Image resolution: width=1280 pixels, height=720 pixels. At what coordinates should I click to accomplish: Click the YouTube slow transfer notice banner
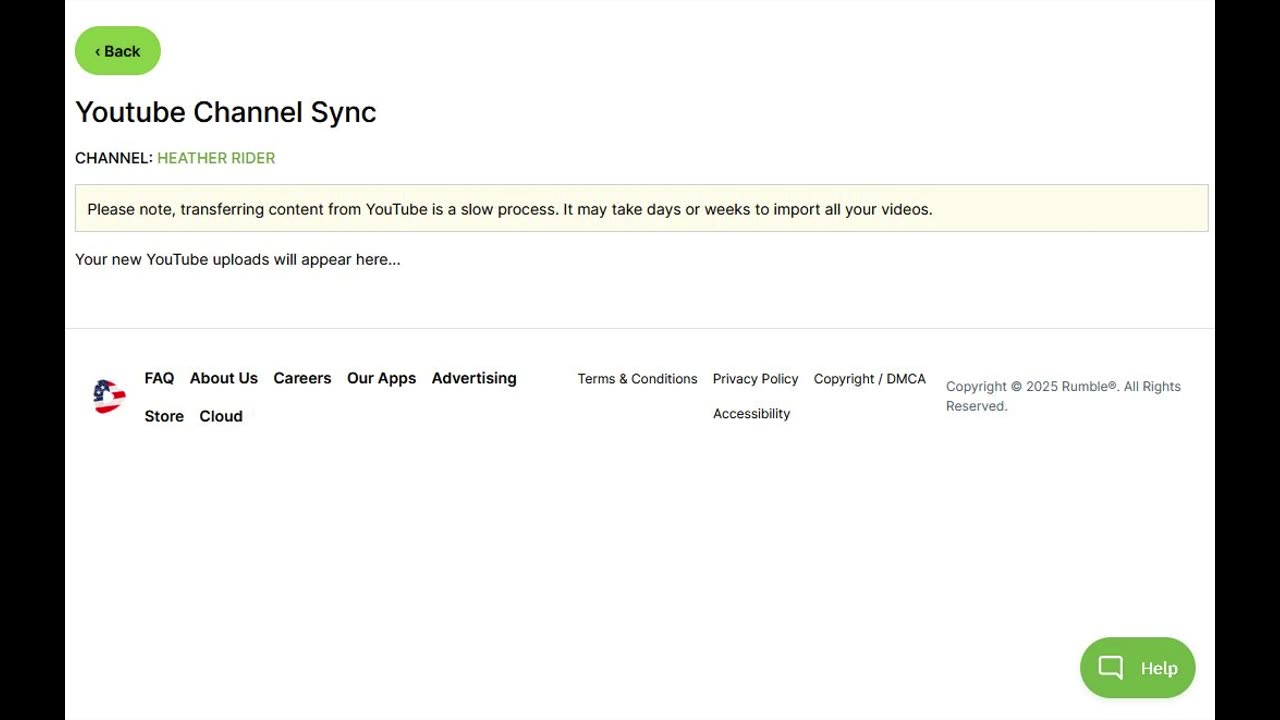[641, 209]
